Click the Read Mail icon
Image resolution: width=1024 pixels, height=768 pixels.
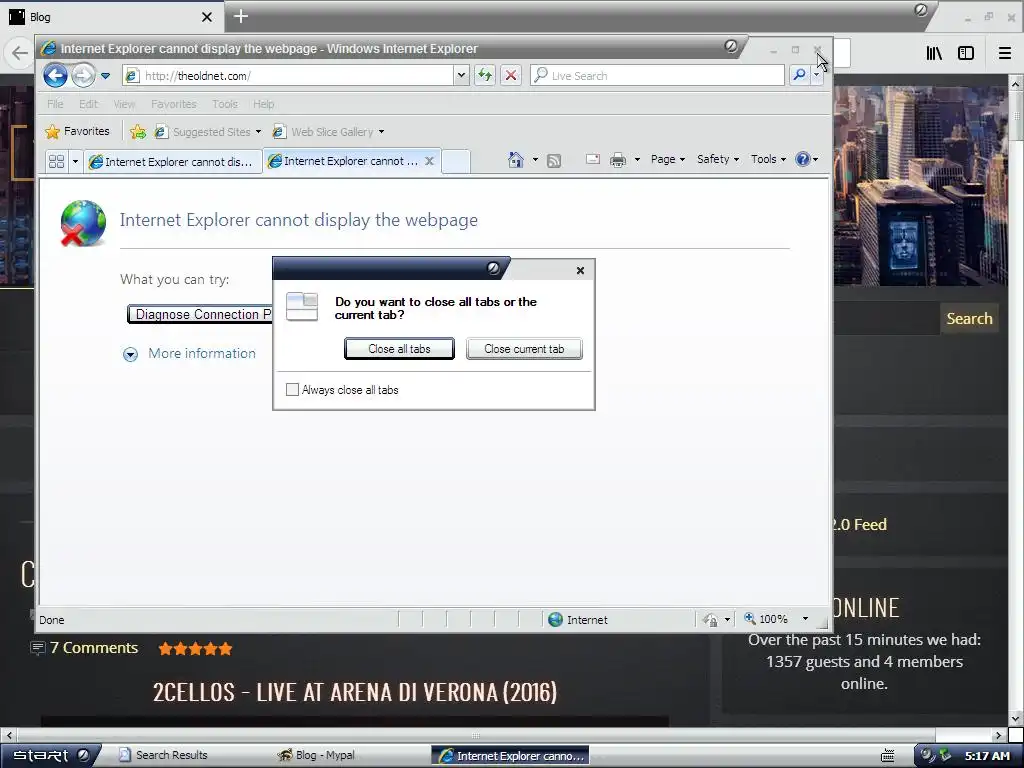coord(593,159)
